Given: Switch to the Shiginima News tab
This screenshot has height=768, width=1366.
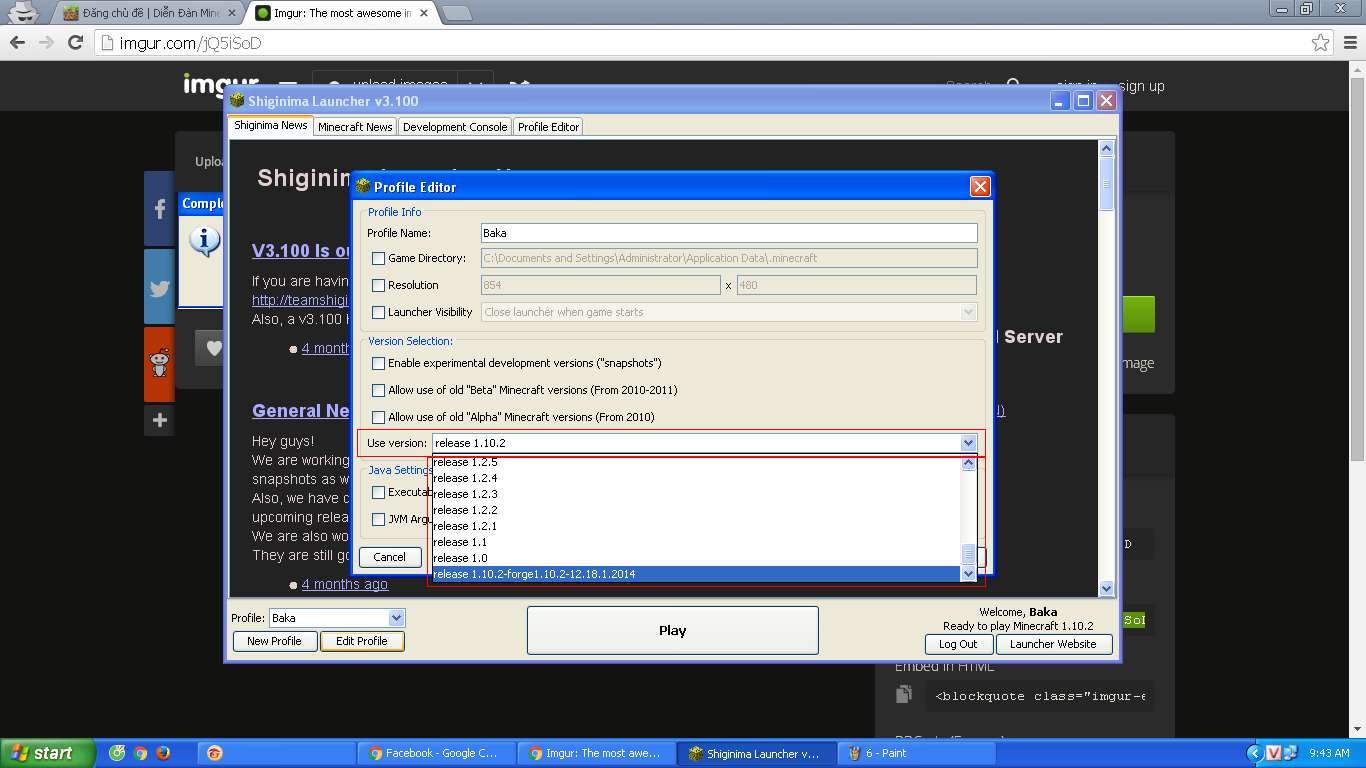Looking at the screenshot, I should tap(271, 126).
